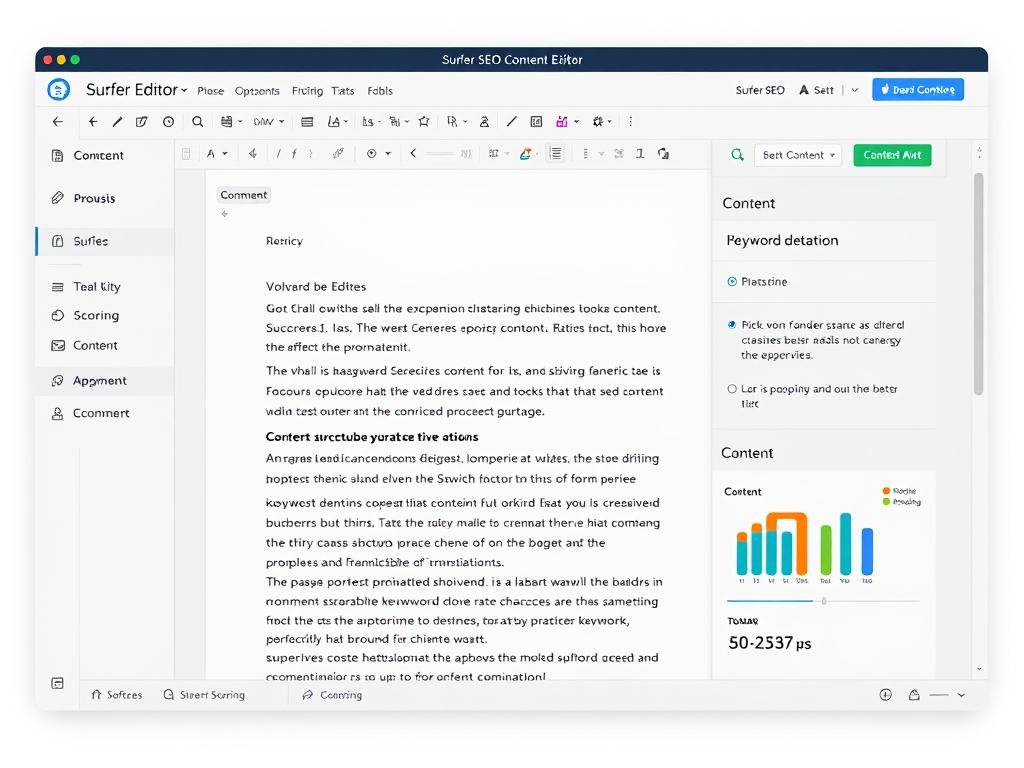Open the green search icon in right panel
The image size is (1024, 768).
pyautogui.click(x=737, y=155)
